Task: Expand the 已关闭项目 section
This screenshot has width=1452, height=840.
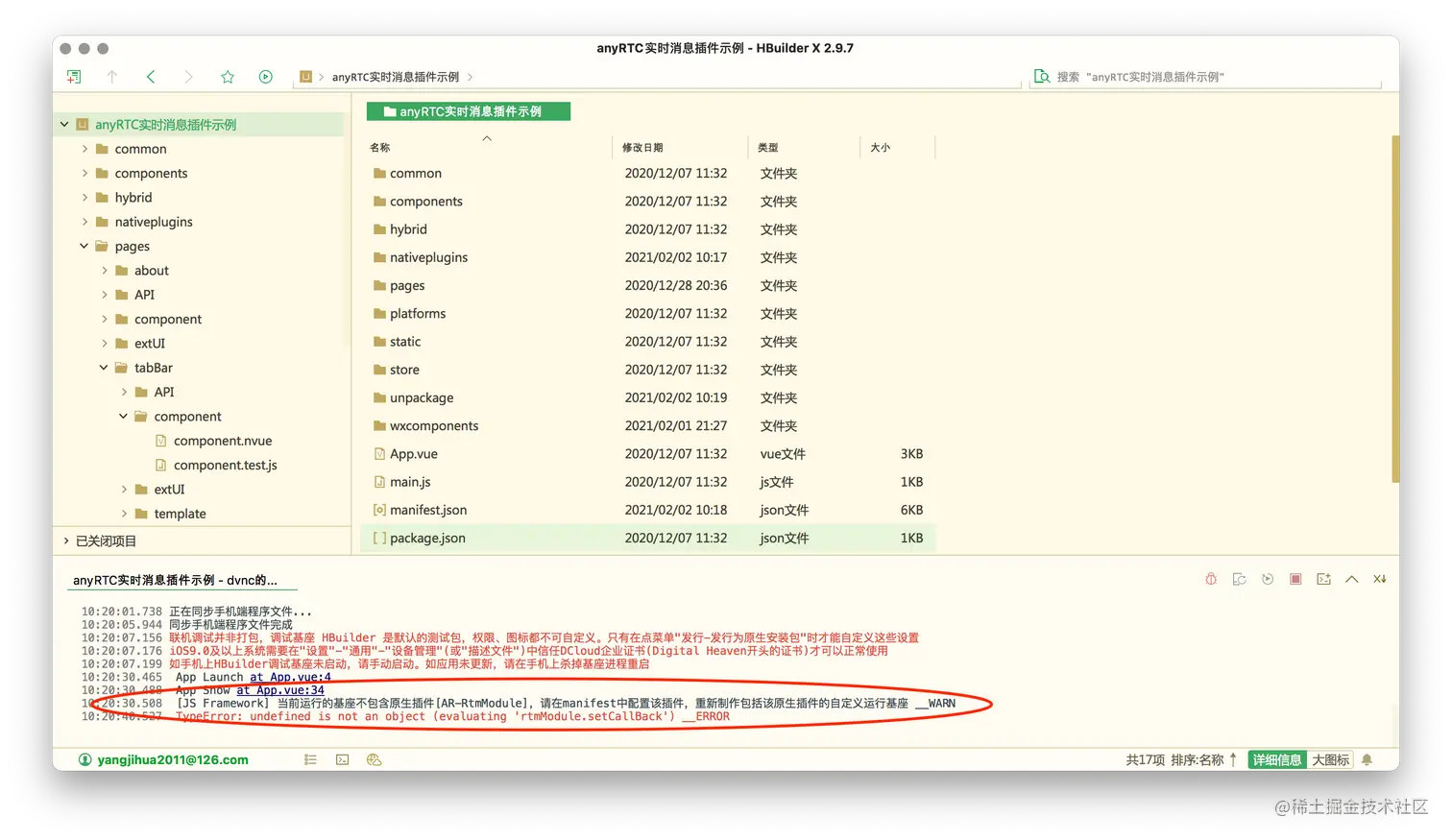Action: point(66,540)
